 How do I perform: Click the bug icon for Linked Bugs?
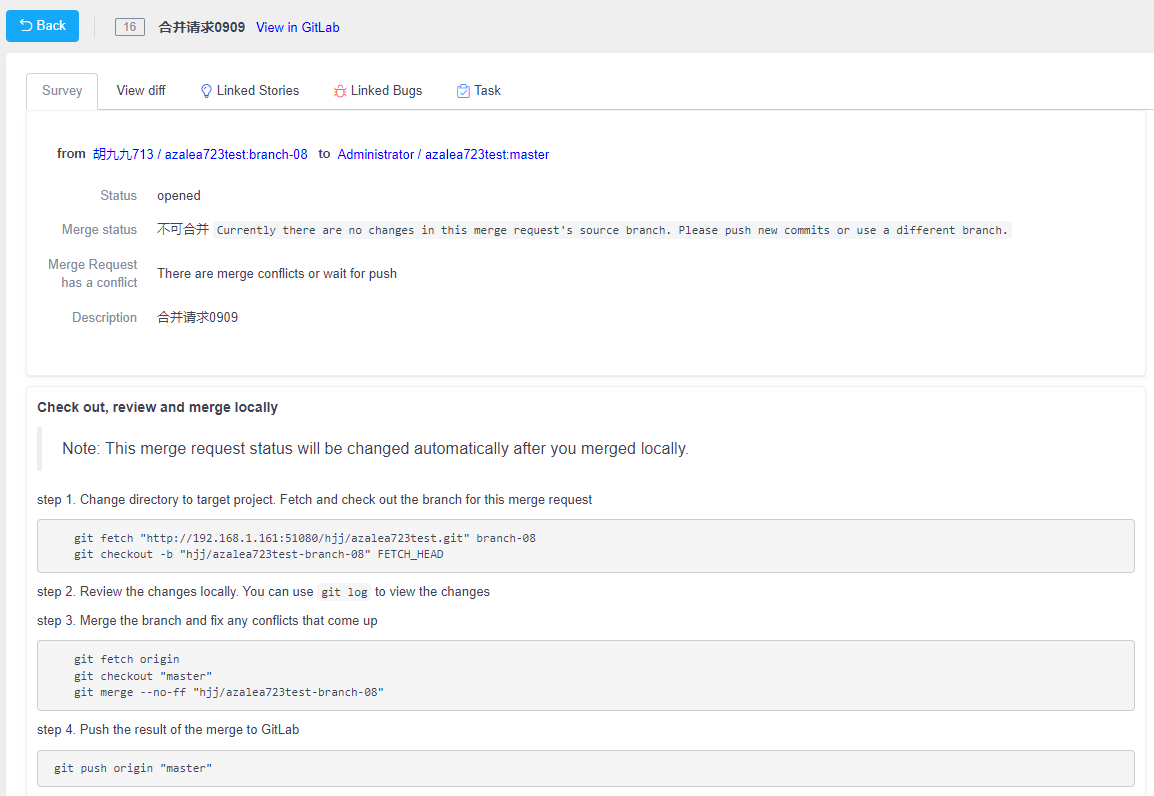coord(340,91)
